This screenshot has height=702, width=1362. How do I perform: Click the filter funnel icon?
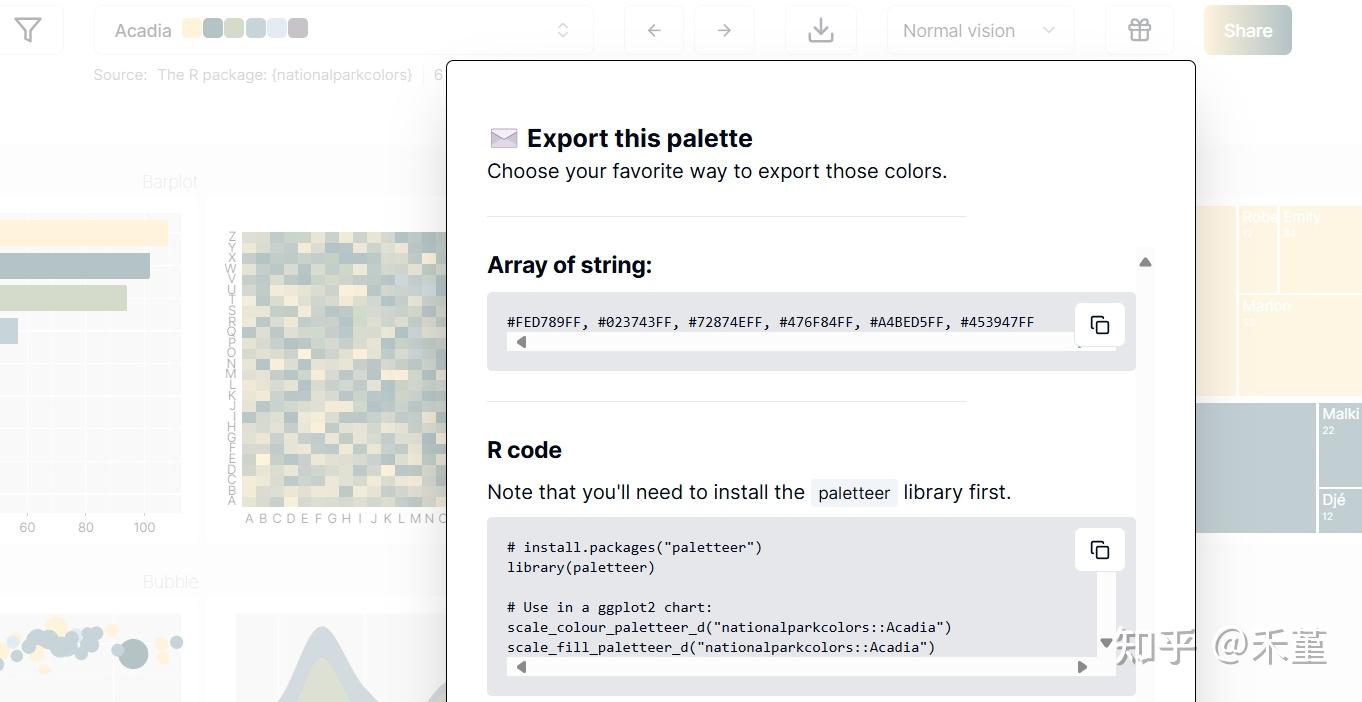click(x=28, y=31)
